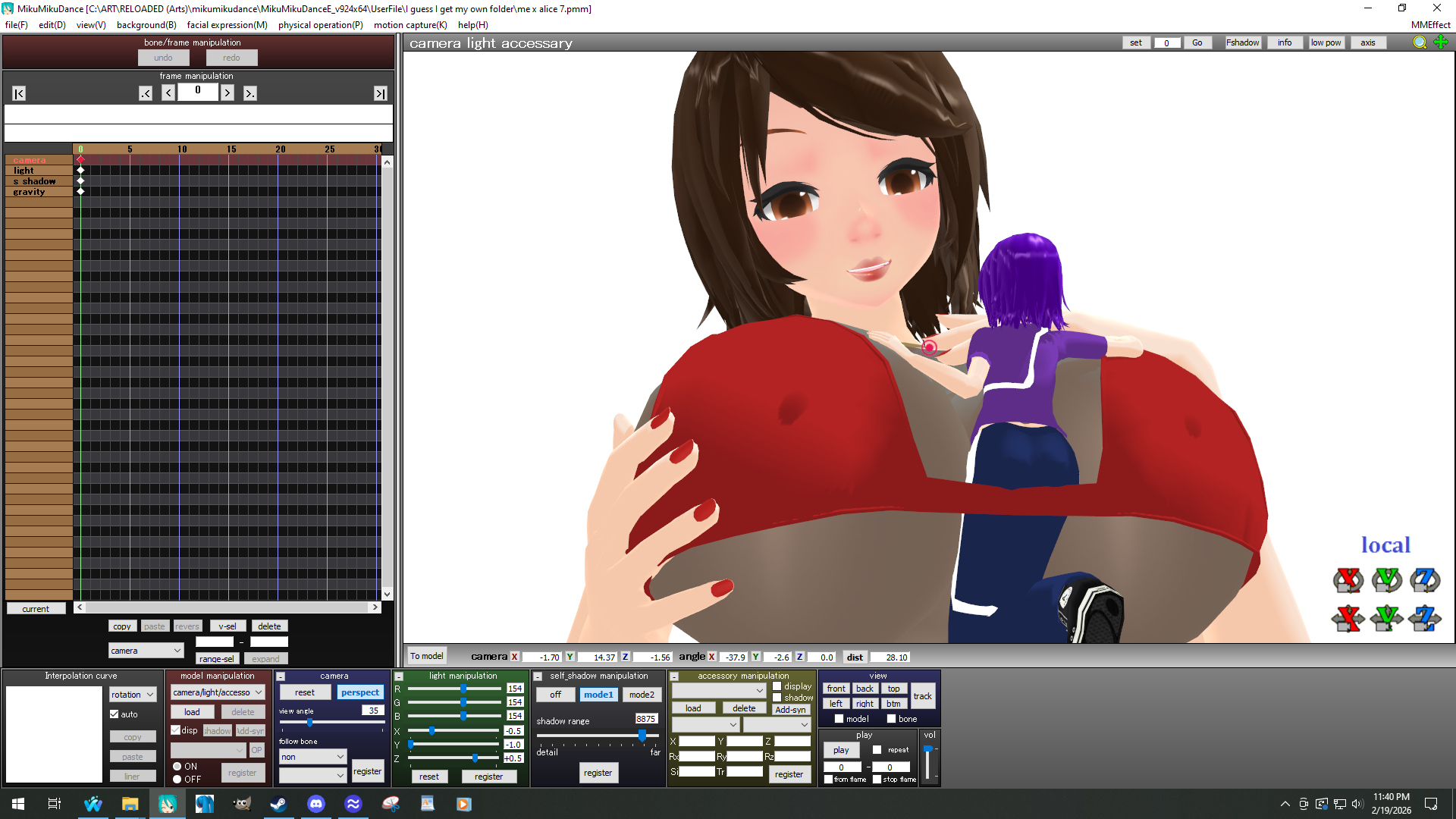This screenshot has height=819, width=1456.
Task: Expand the follow bone 'non' dropdown
Action: (x=312, y=757)
